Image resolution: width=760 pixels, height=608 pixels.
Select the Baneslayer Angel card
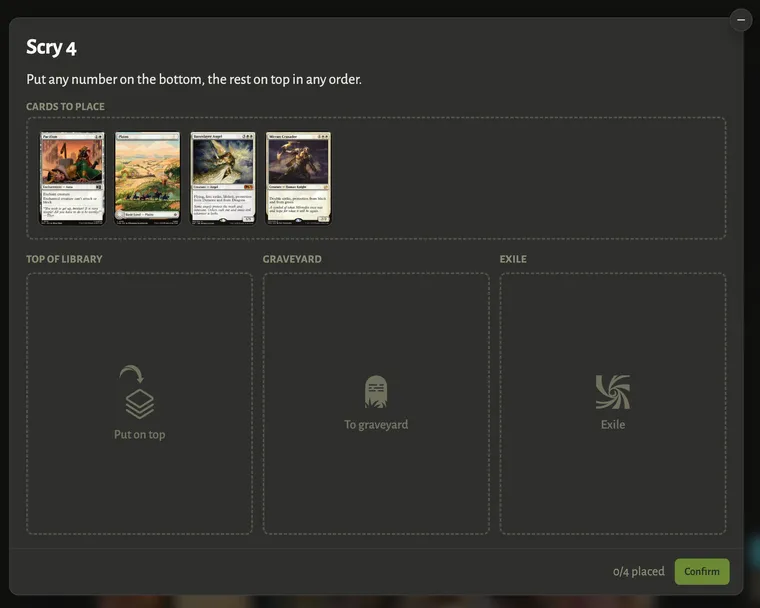coord(223,178)
